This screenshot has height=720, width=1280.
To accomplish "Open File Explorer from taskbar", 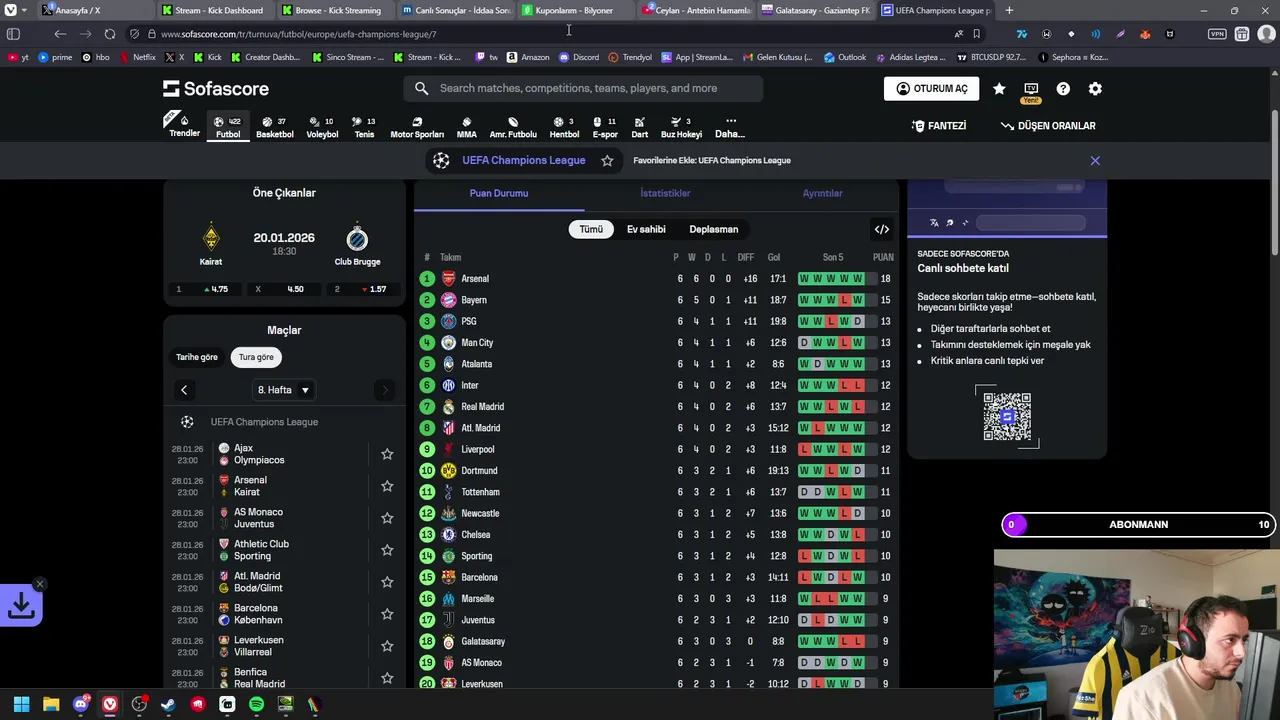I will (51, 704).
